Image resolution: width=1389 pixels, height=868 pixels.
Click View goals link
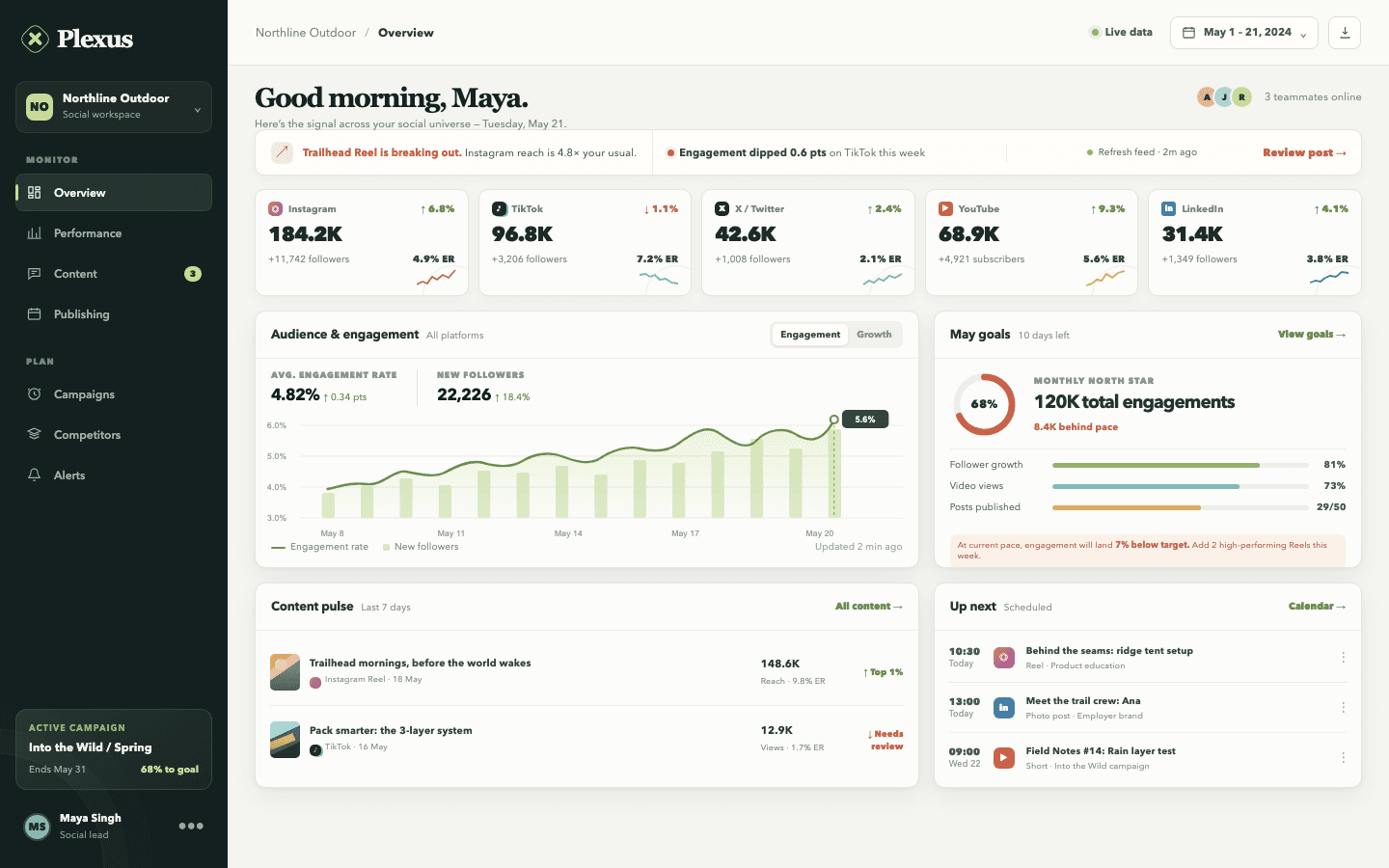tap(1312, 335)
